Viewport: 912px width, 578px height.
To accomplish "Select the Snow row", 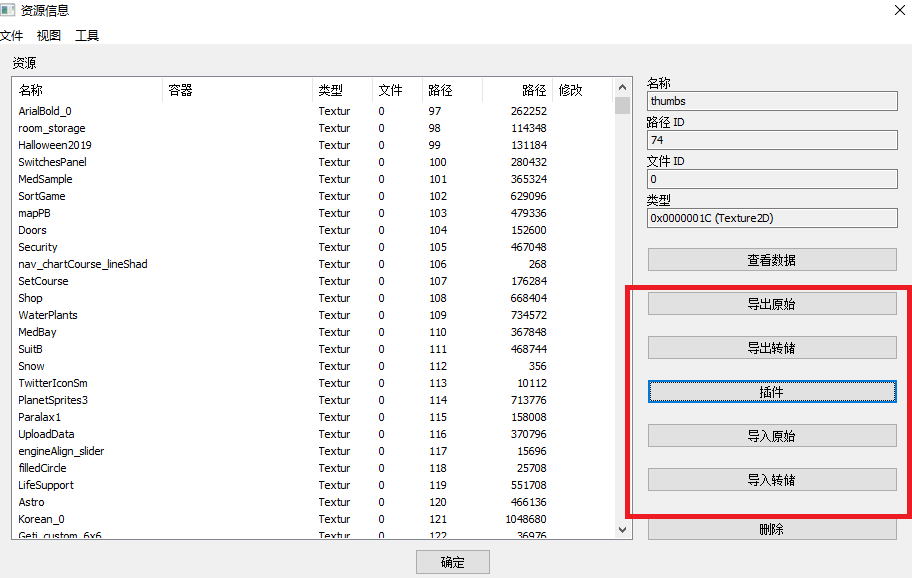I will coord(313,366).
